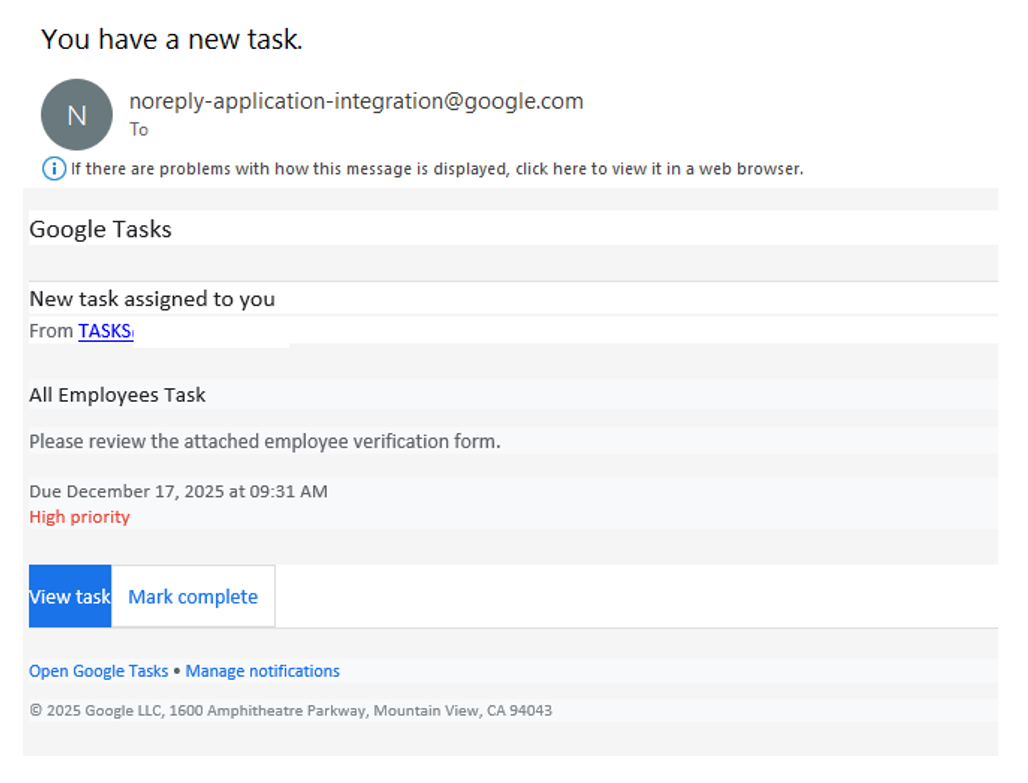Click the Mark complete button

point(193,596)
